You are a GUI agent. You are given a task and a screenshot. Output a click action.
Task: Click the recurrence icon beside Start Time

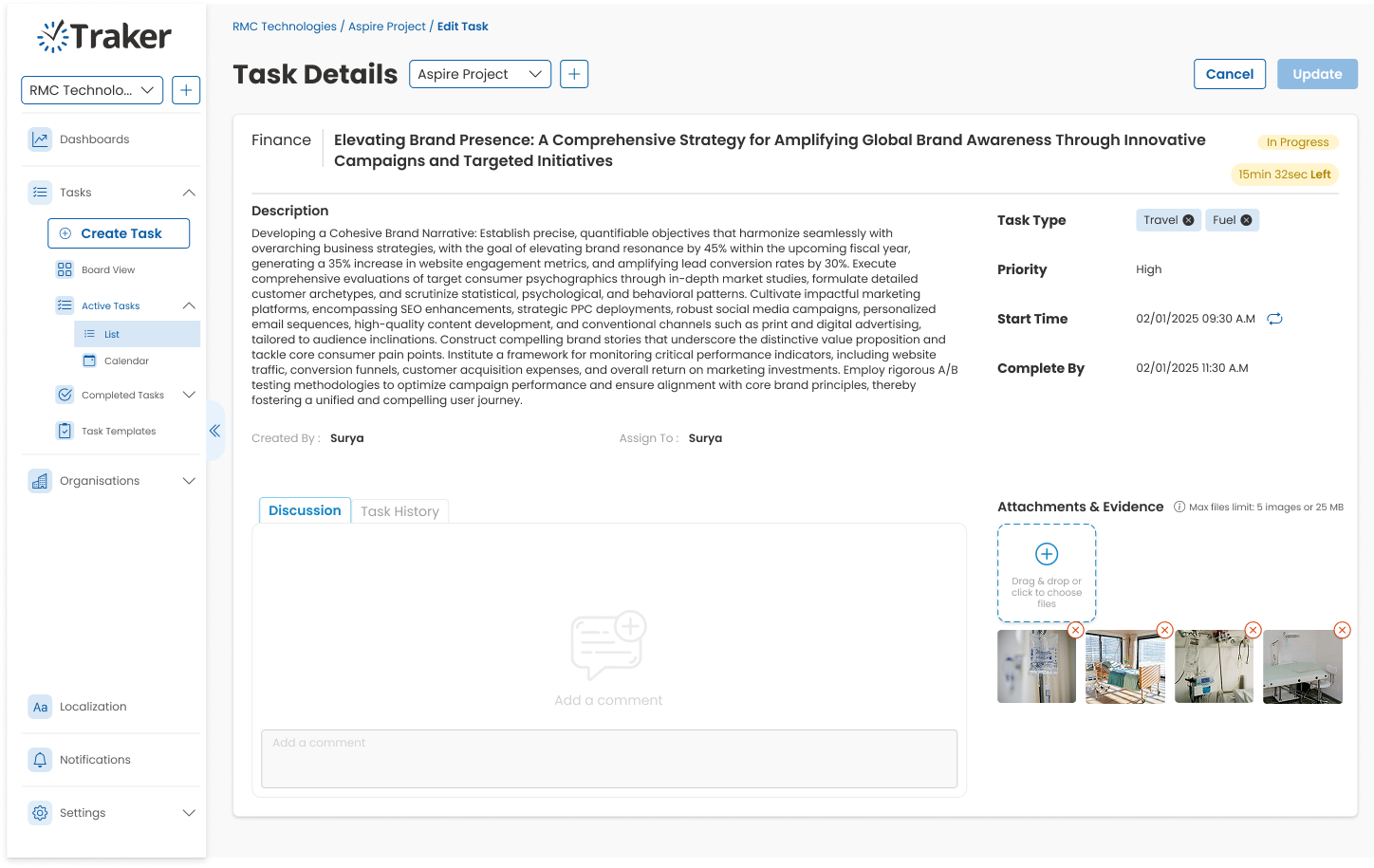[1274, 319]
